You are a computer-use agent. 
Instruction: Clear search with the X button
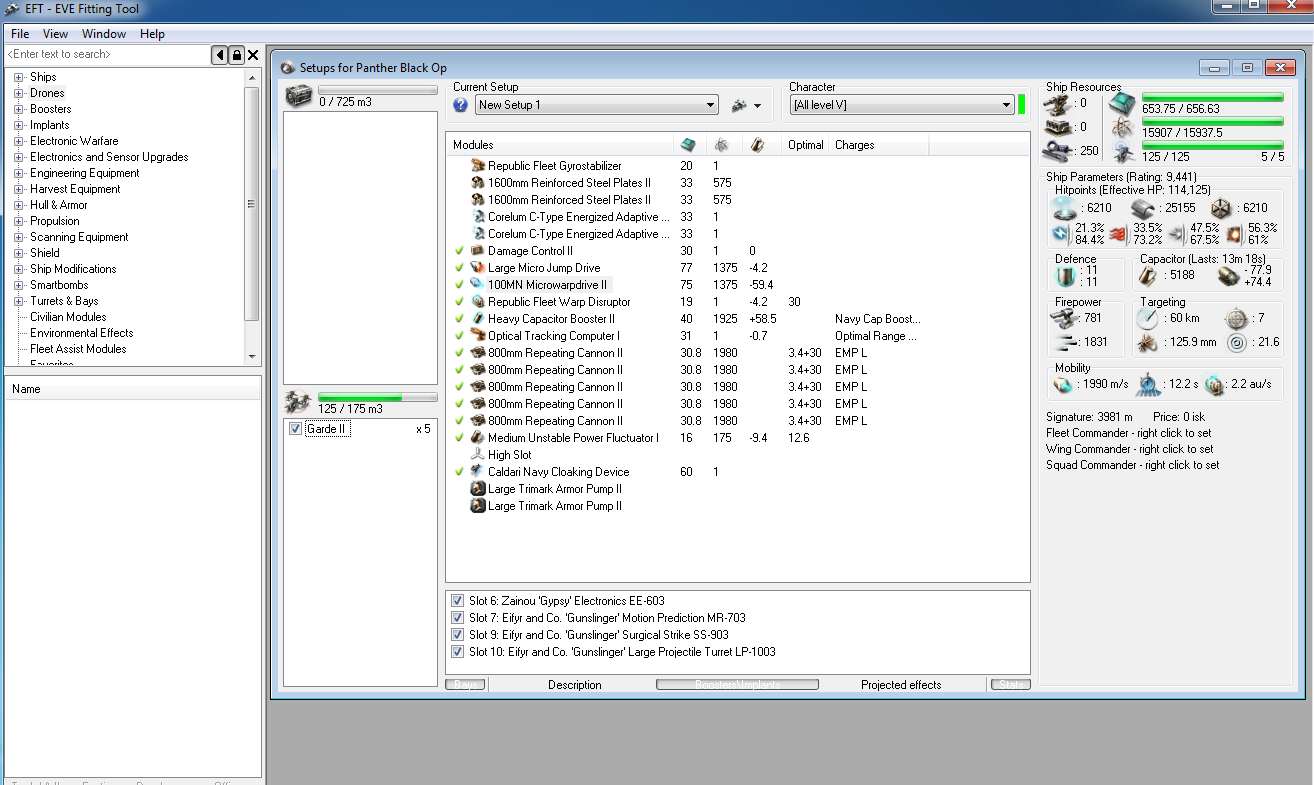[253, 55]
